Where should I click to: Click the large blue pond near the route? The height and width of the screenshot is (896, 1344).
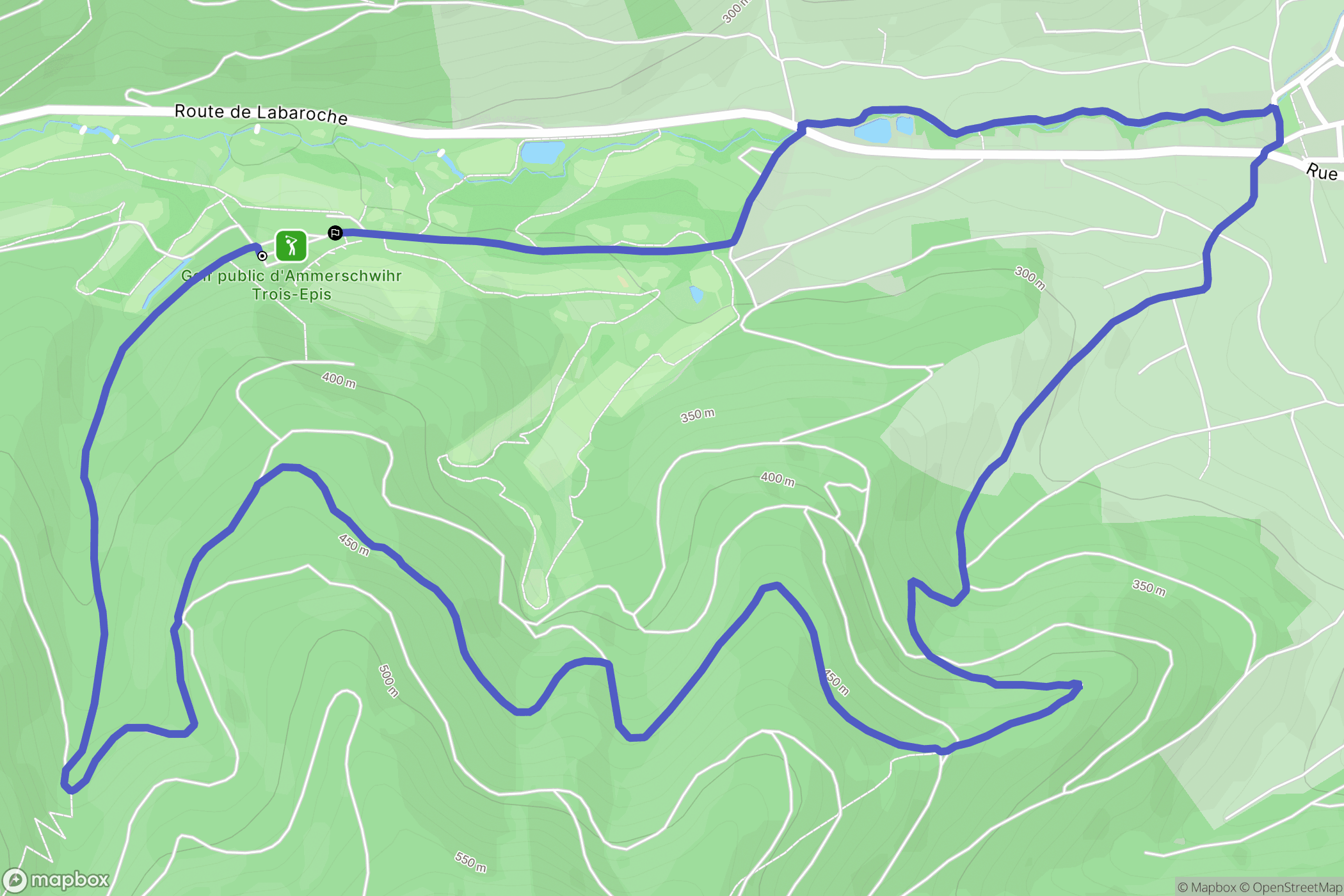[x=873, y=131]
